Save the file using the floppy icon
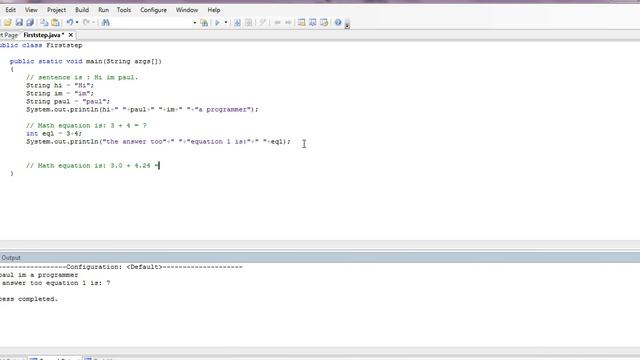The image size is (640, 360). (x=19, y=22)
